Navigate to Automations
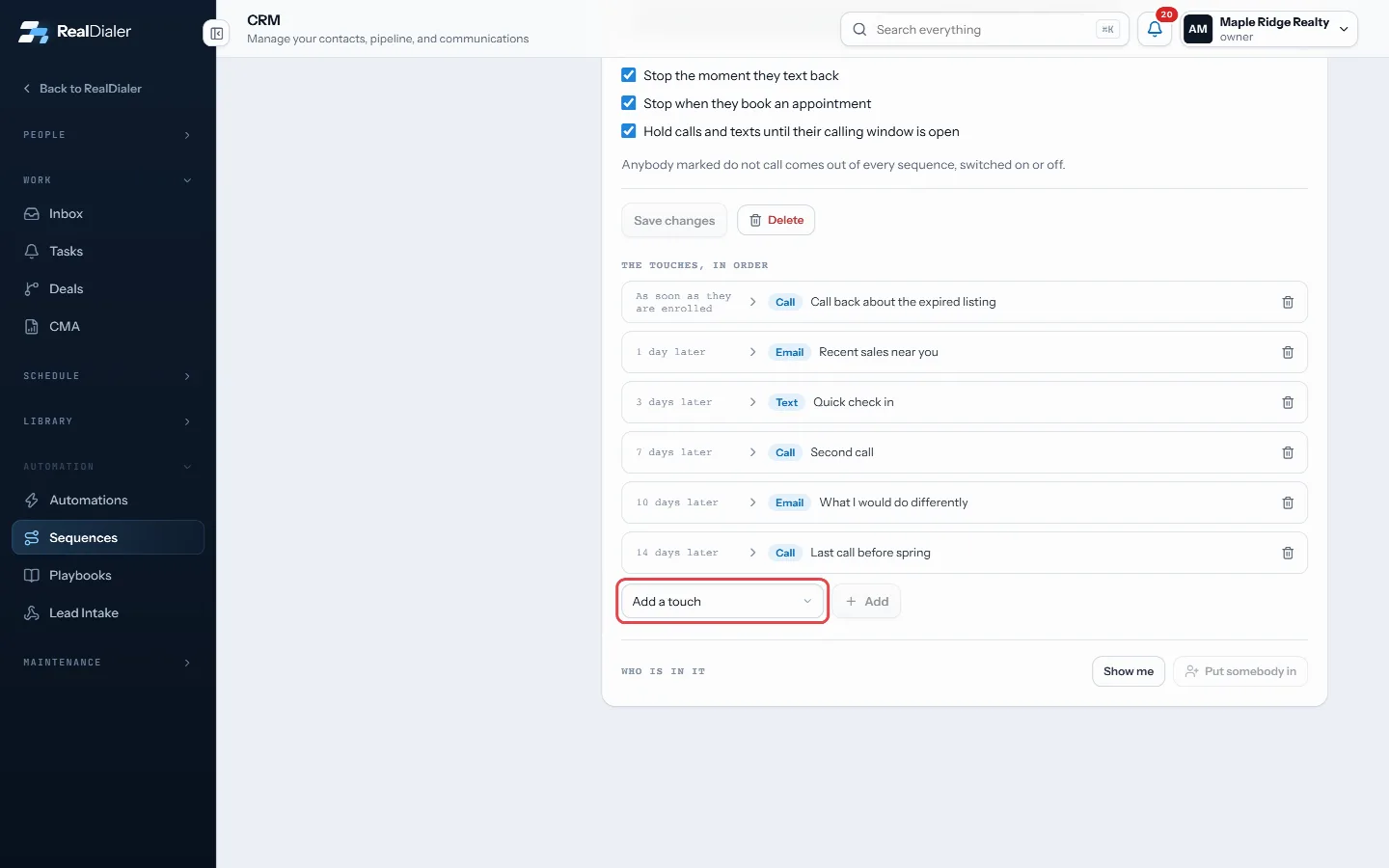1389x868 pixels. click(x=108, y=501)
